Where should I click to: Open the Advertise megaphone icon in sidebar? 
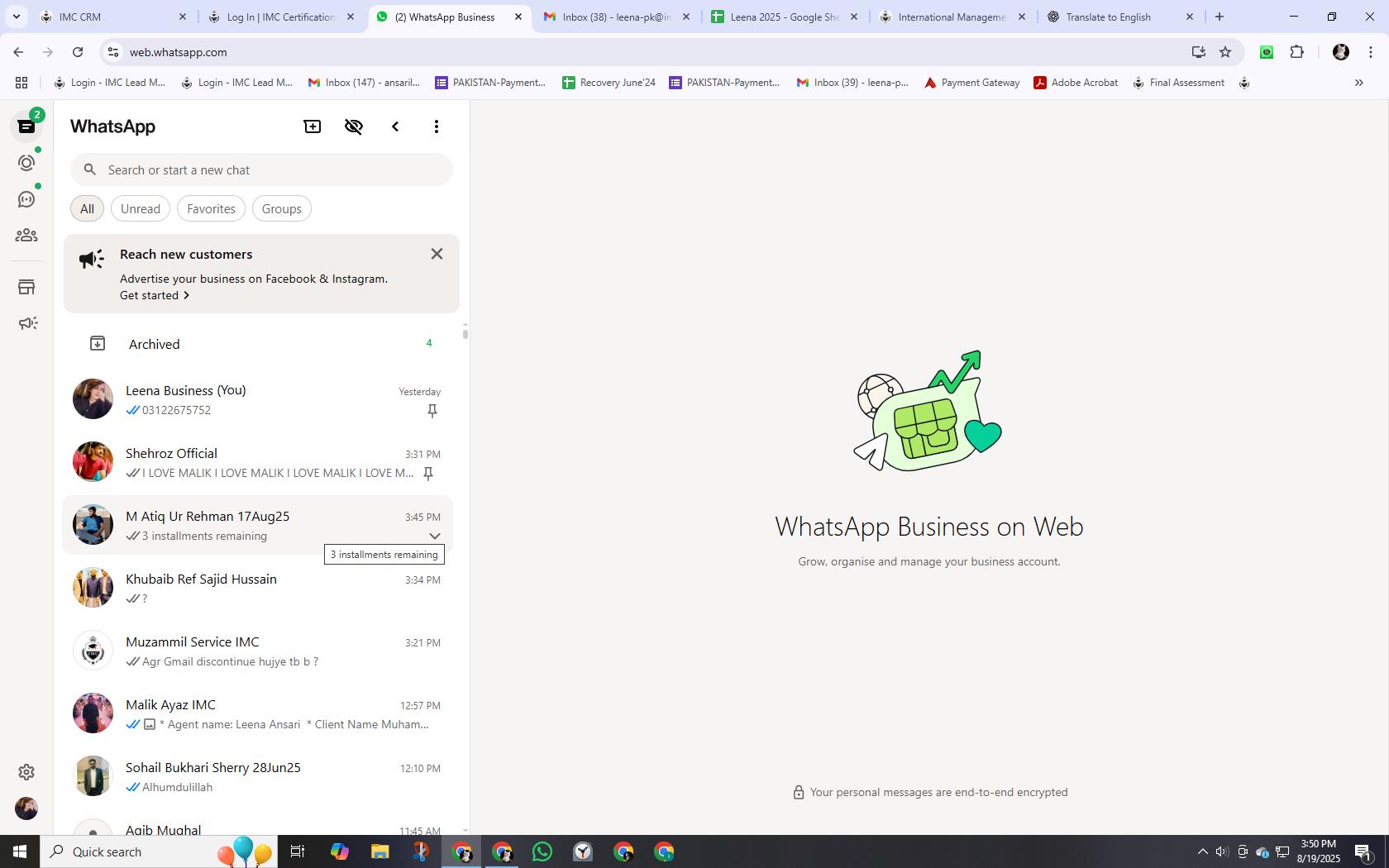point(26,323)
